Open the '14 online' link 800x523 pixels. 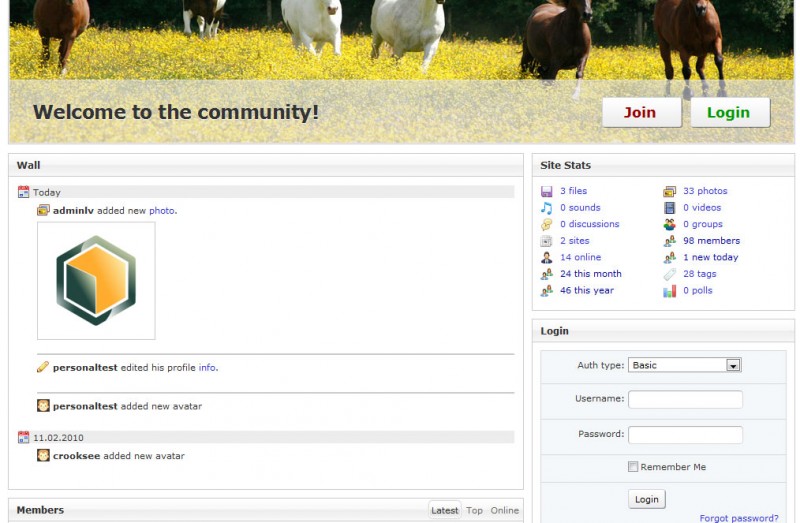point(581,257)
